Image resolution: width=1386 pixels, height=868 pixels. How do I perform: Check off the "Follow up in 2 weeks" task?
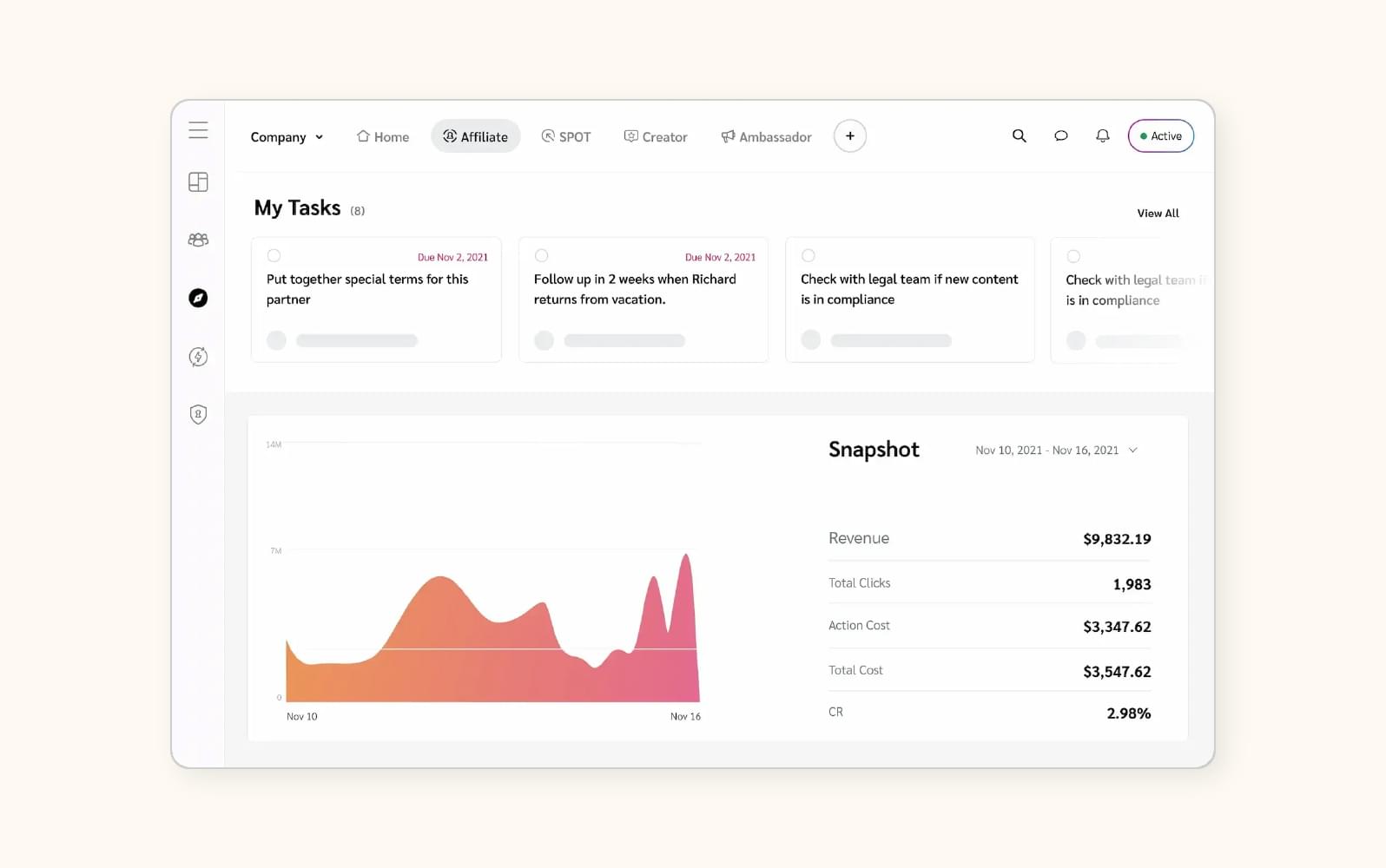[x=542, y=256]
